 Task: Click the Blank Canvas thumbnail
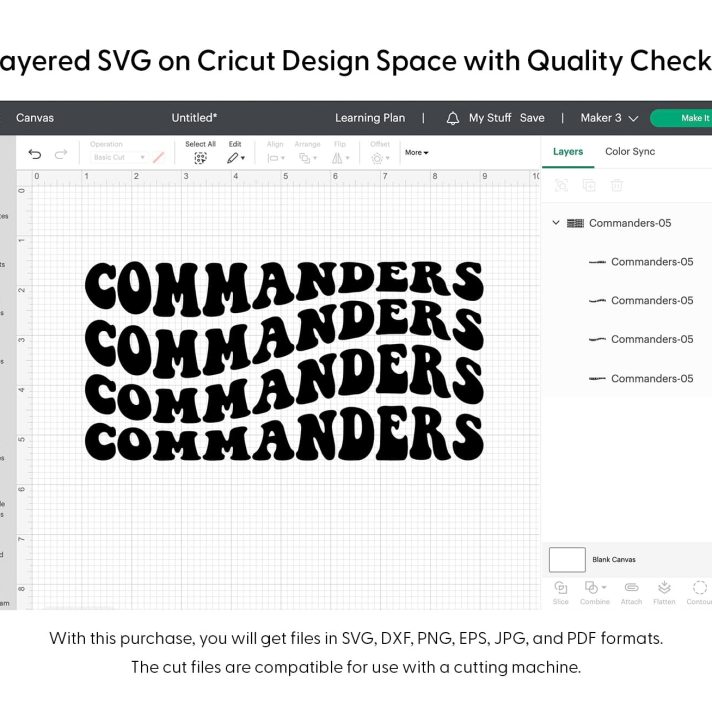[567, 559]
